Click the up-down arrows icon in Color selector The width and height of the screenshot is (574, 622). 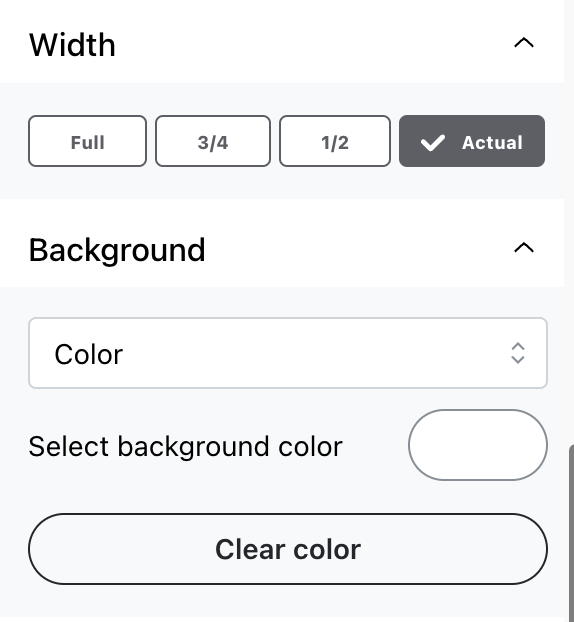[x=518, y=353]
